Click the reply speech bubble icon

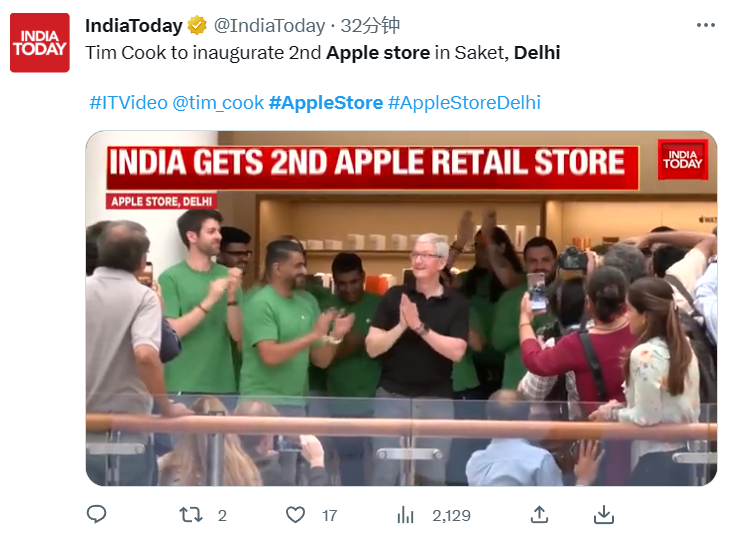96,514
